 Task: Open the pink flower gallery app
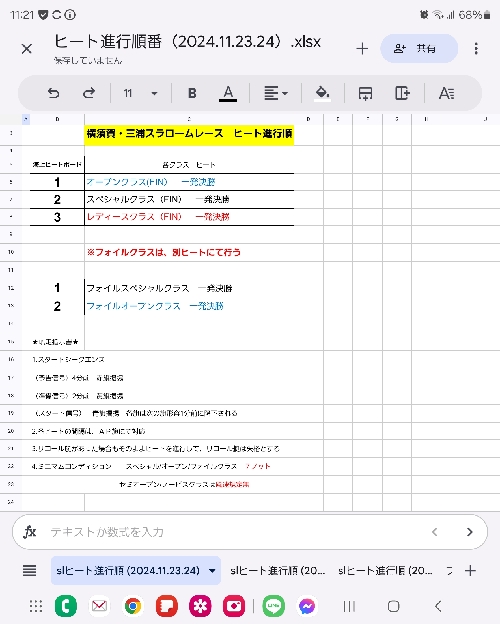[200, 606]
